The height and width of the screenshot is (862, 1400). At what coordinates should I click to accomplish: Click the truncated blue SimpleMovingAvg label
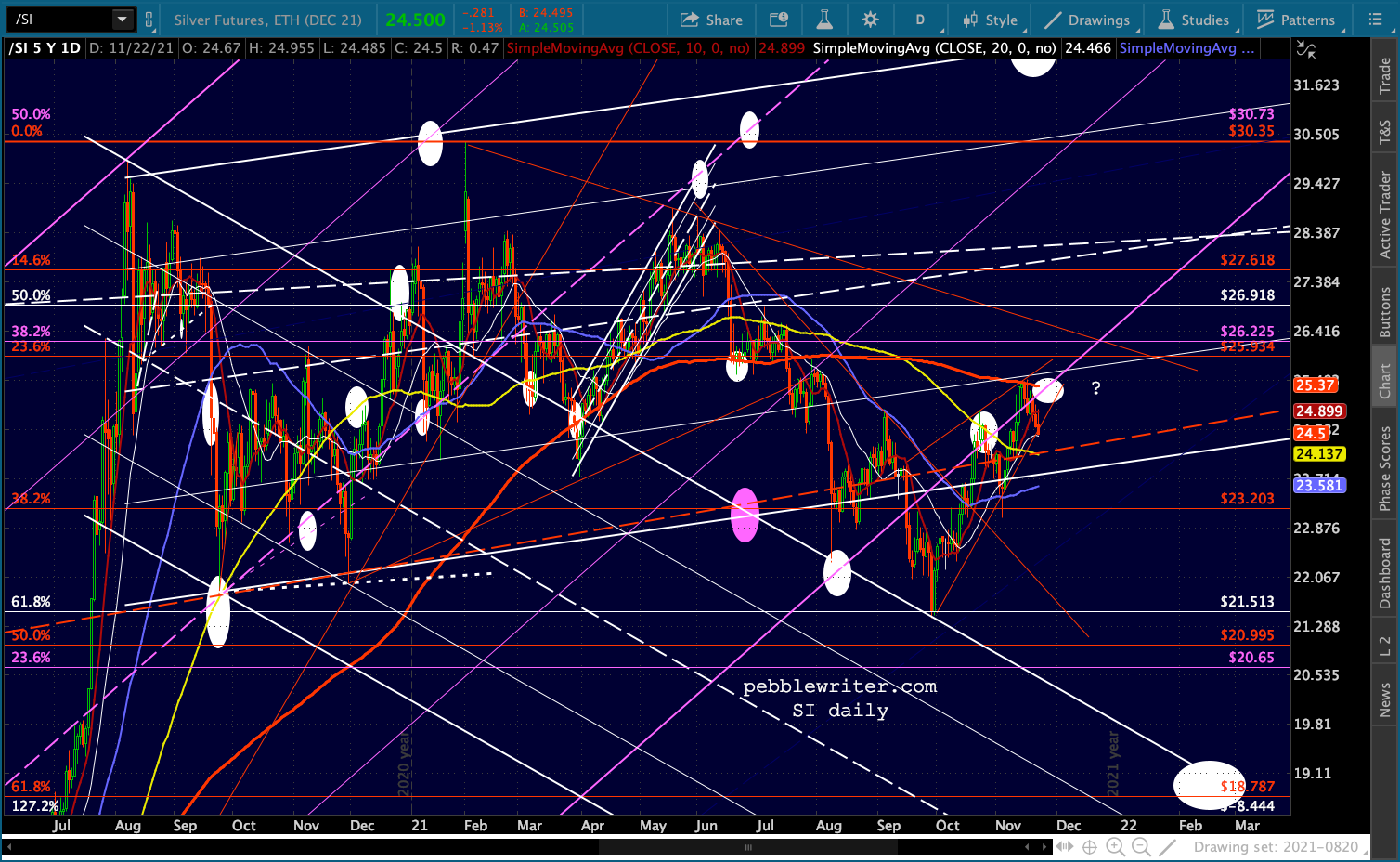(x=1187, y=48)
